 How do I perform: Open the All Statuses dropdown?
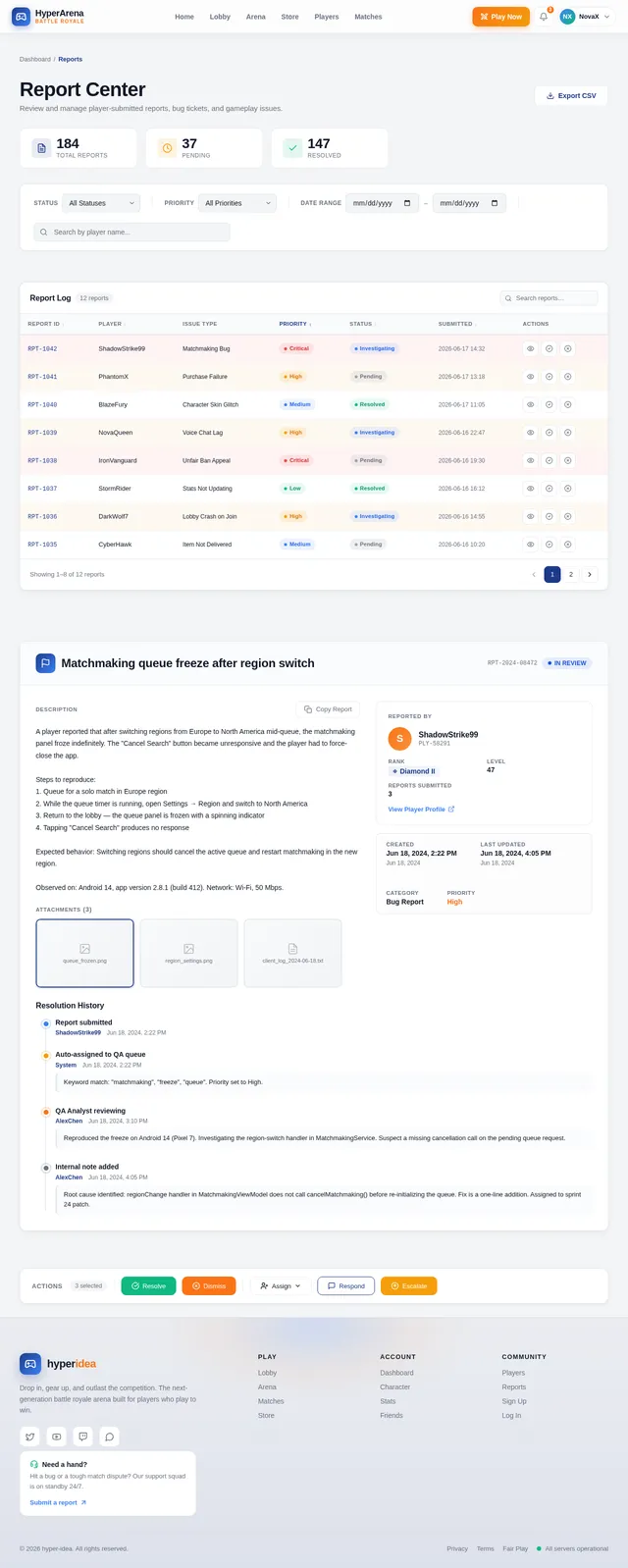pos(101,203)
